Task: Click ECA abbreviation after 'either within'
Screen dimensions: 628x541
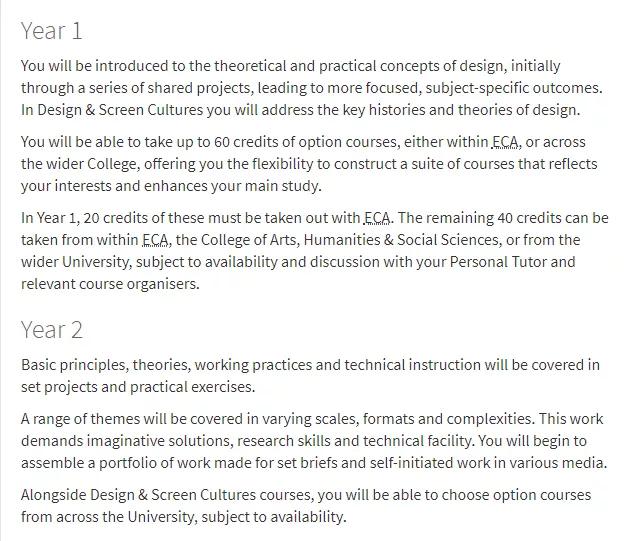Action: [505, 142]
